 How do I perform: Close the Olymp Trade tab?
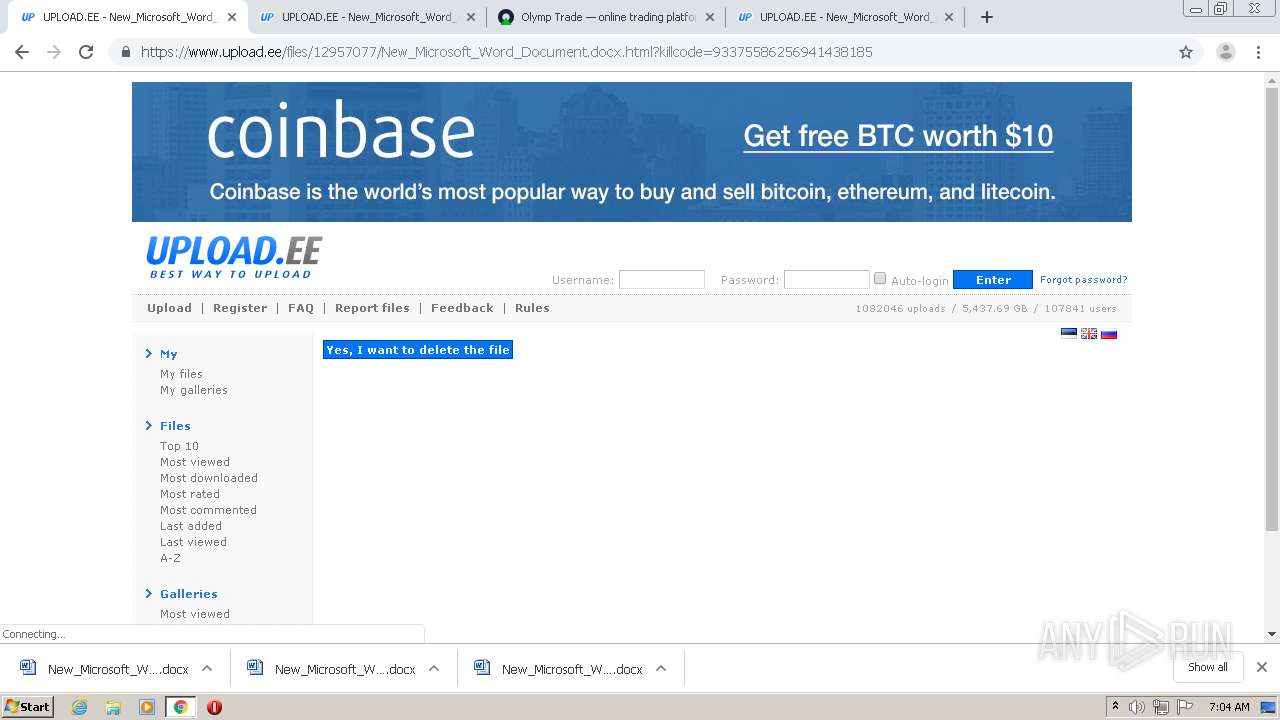[710, 17]
